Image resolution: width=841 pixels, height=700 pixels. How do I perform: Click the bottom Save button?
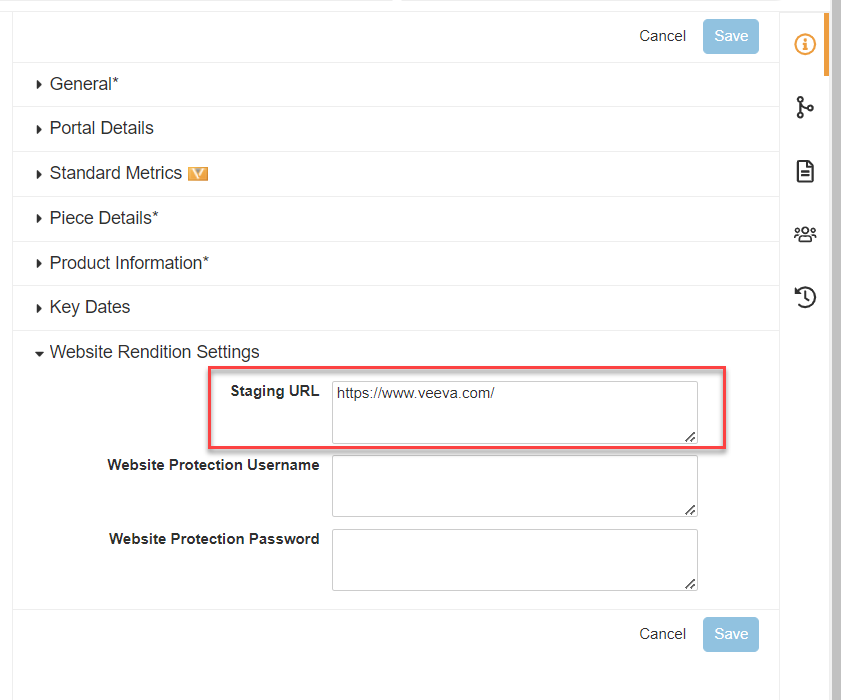731,634
